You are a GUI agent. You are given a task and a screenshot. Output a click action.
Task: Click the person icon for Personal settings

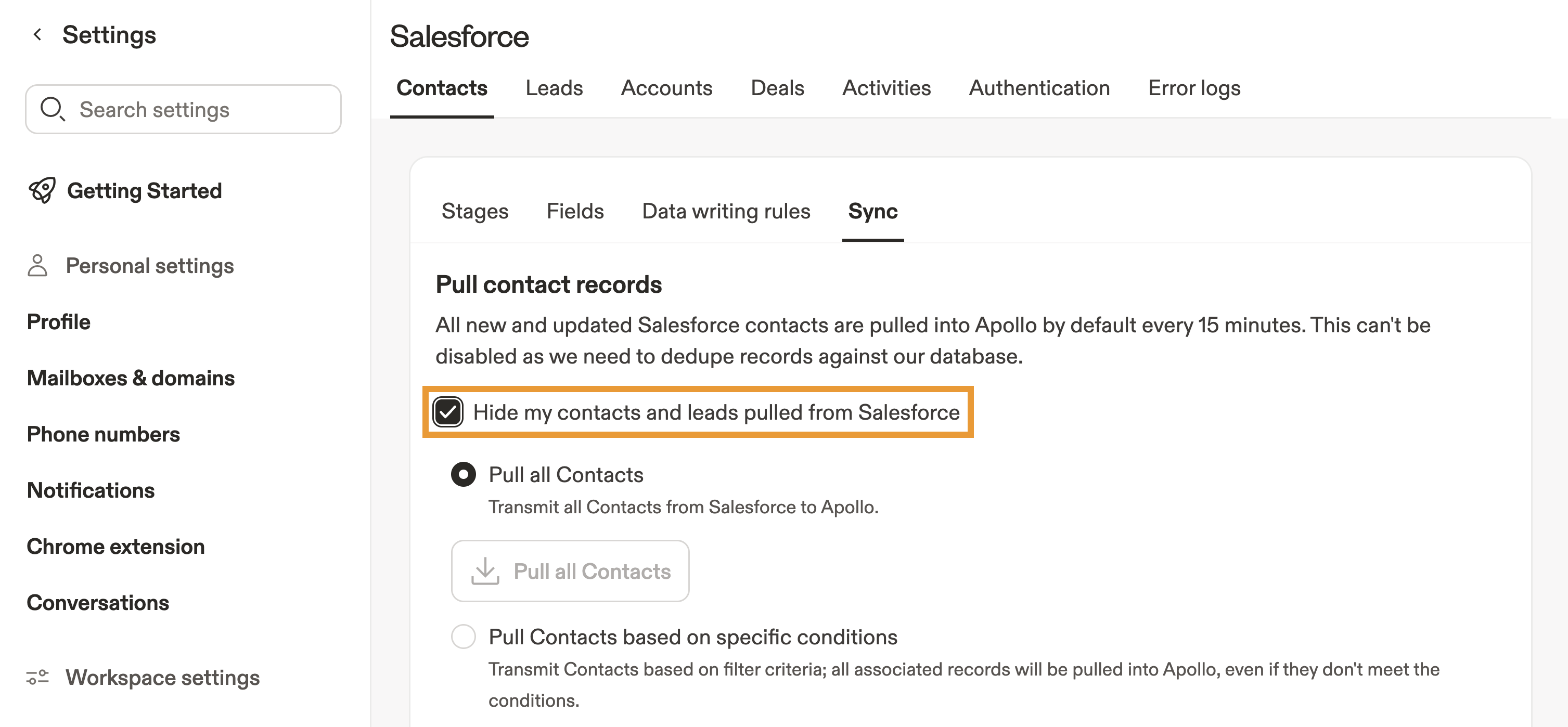[38, 266]
